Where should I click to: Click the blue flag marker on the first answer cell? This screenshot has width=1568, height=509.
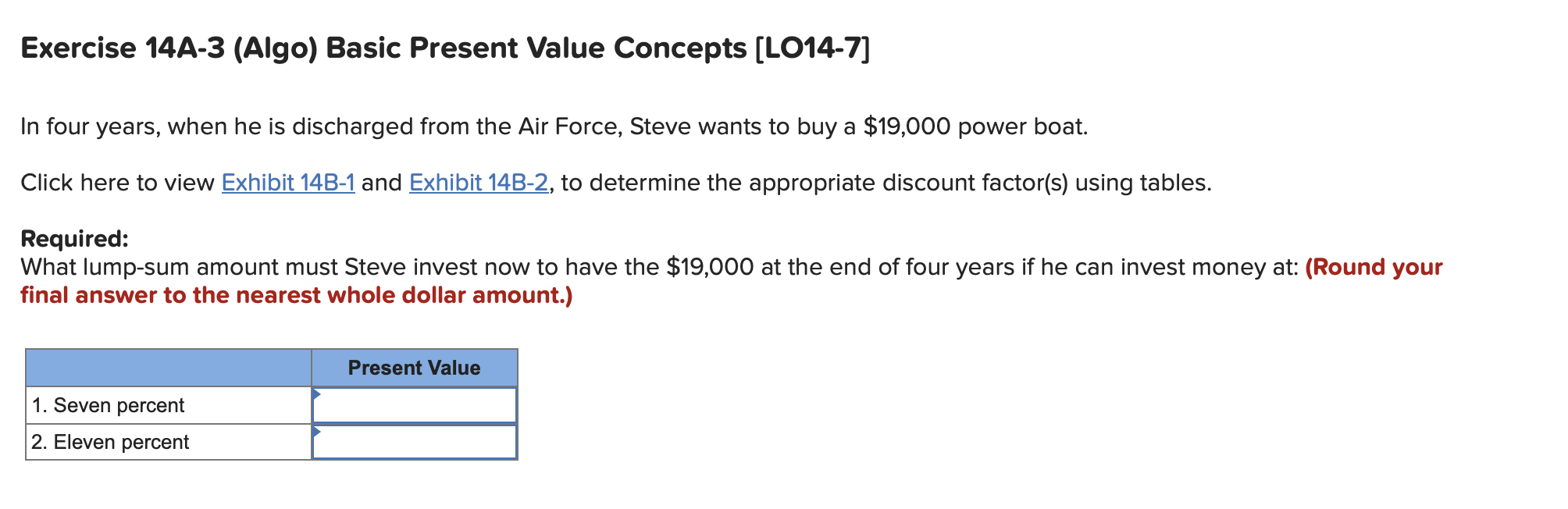coord(317,395)
